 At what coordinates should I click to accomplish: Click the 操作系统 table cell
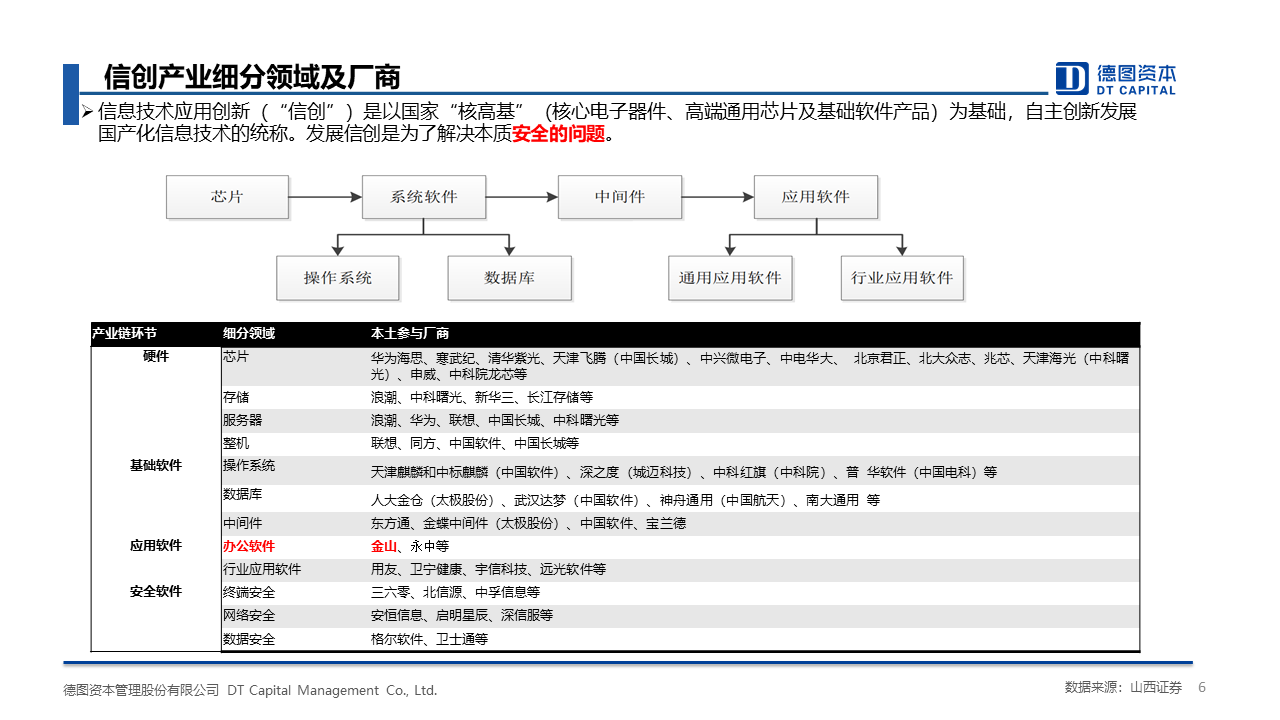[x=249, y=466]
